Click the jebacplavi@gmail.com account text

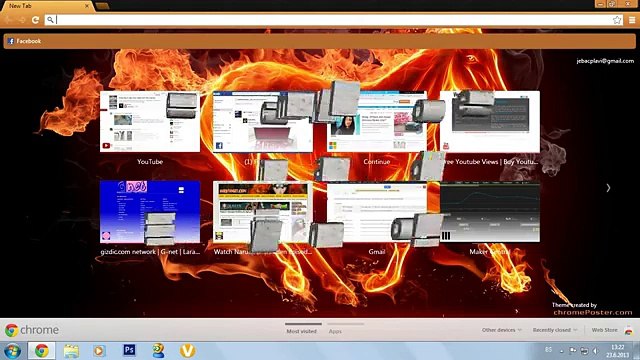click(605, 61)
